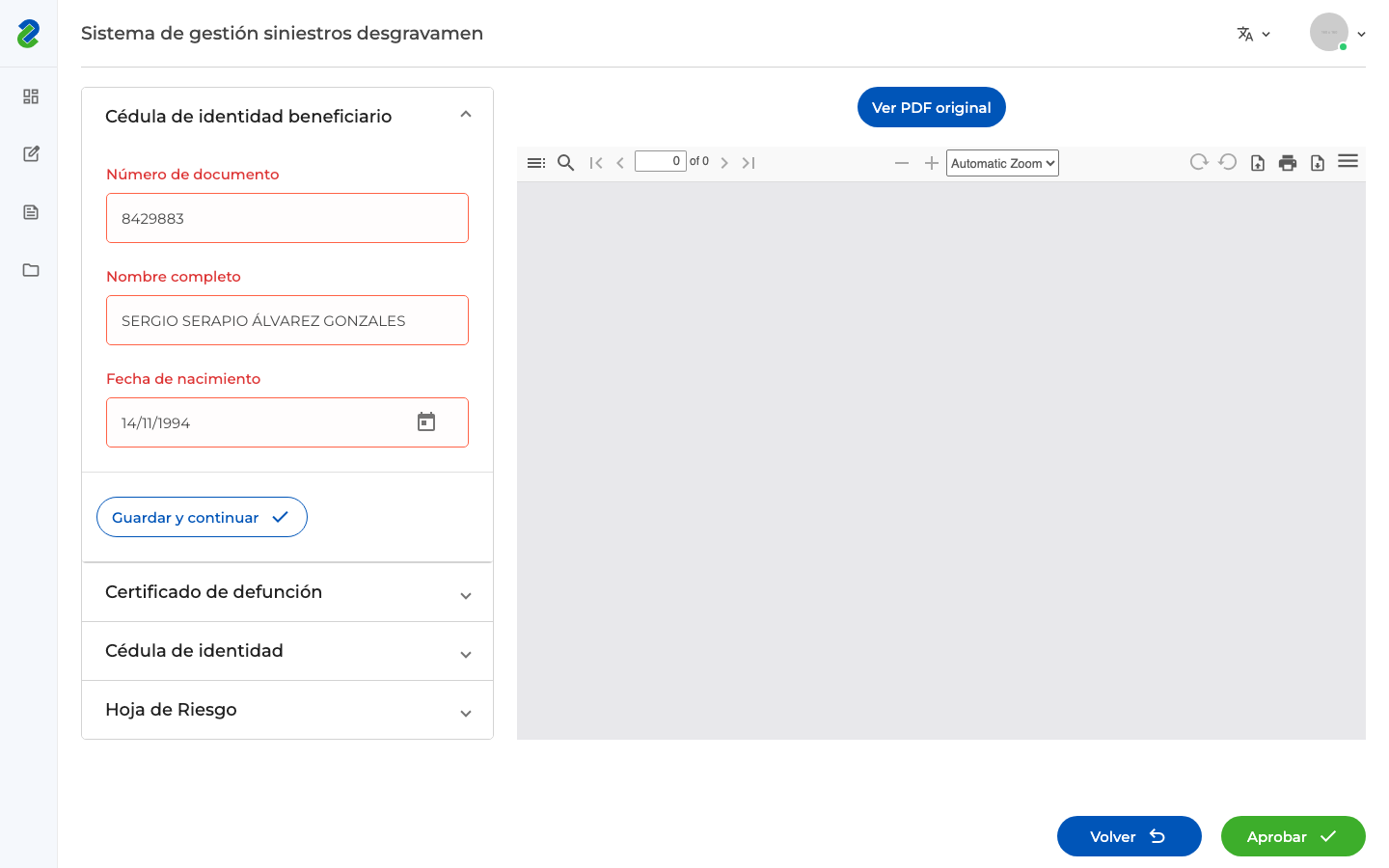Open the Automatic Zoom dropdown
Viewport: 1389px width, 868px height.
(1002, 163)
